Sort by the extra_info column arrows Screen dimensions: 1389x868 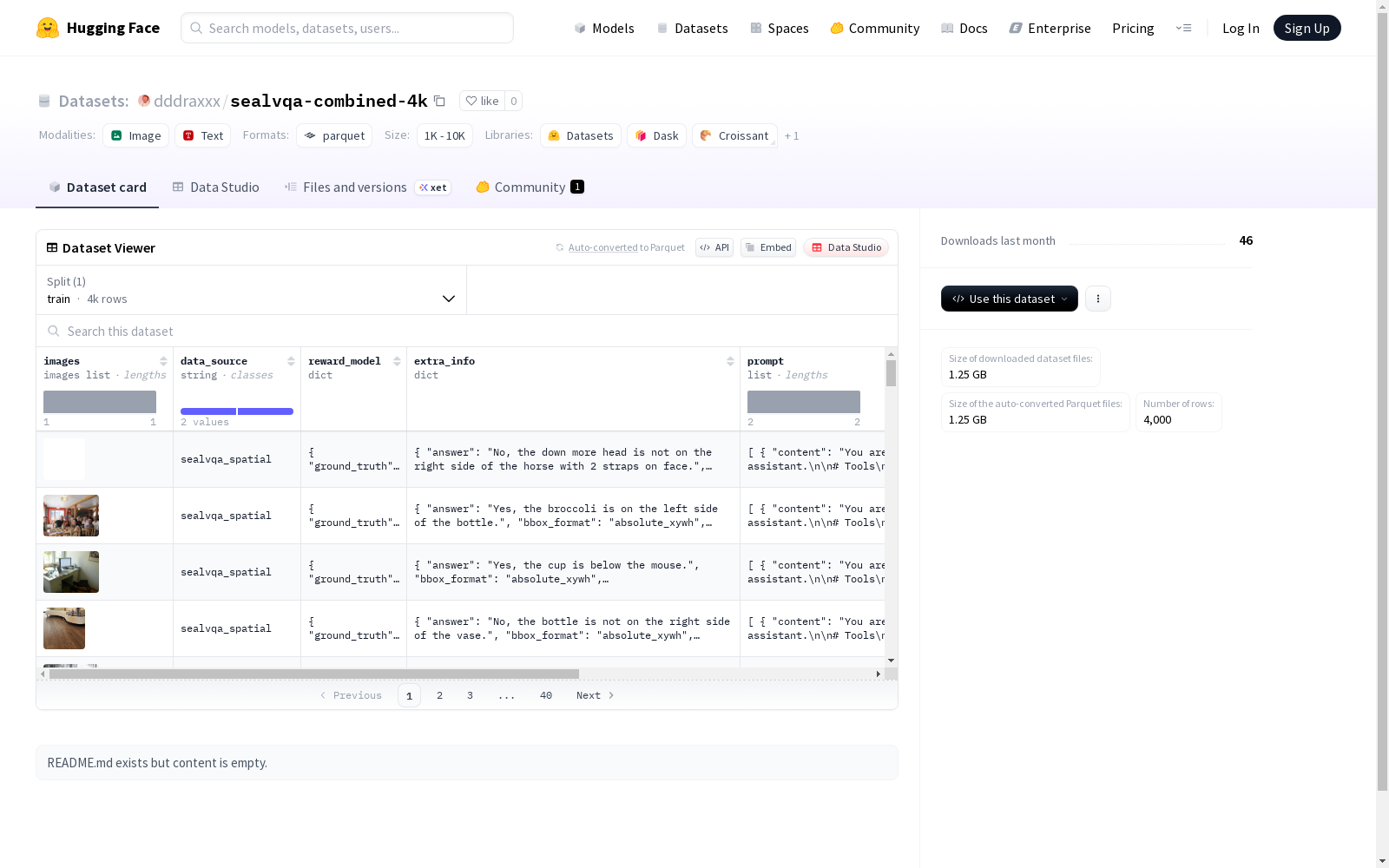(x=730, y=361)
